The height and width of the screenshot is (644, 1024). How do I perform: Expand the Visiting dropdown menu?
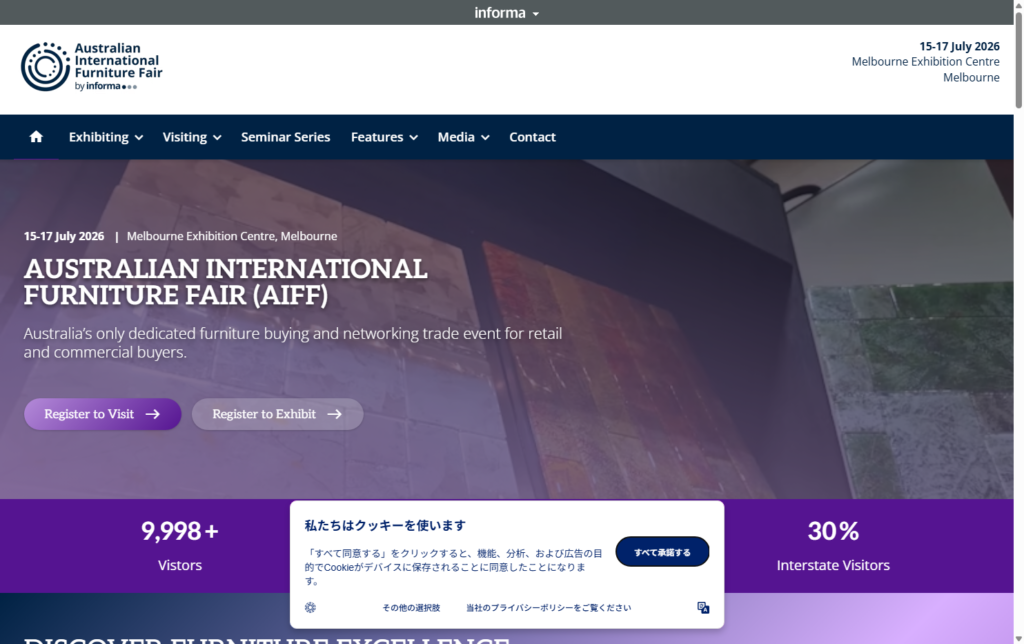click(x=191, y=137)
